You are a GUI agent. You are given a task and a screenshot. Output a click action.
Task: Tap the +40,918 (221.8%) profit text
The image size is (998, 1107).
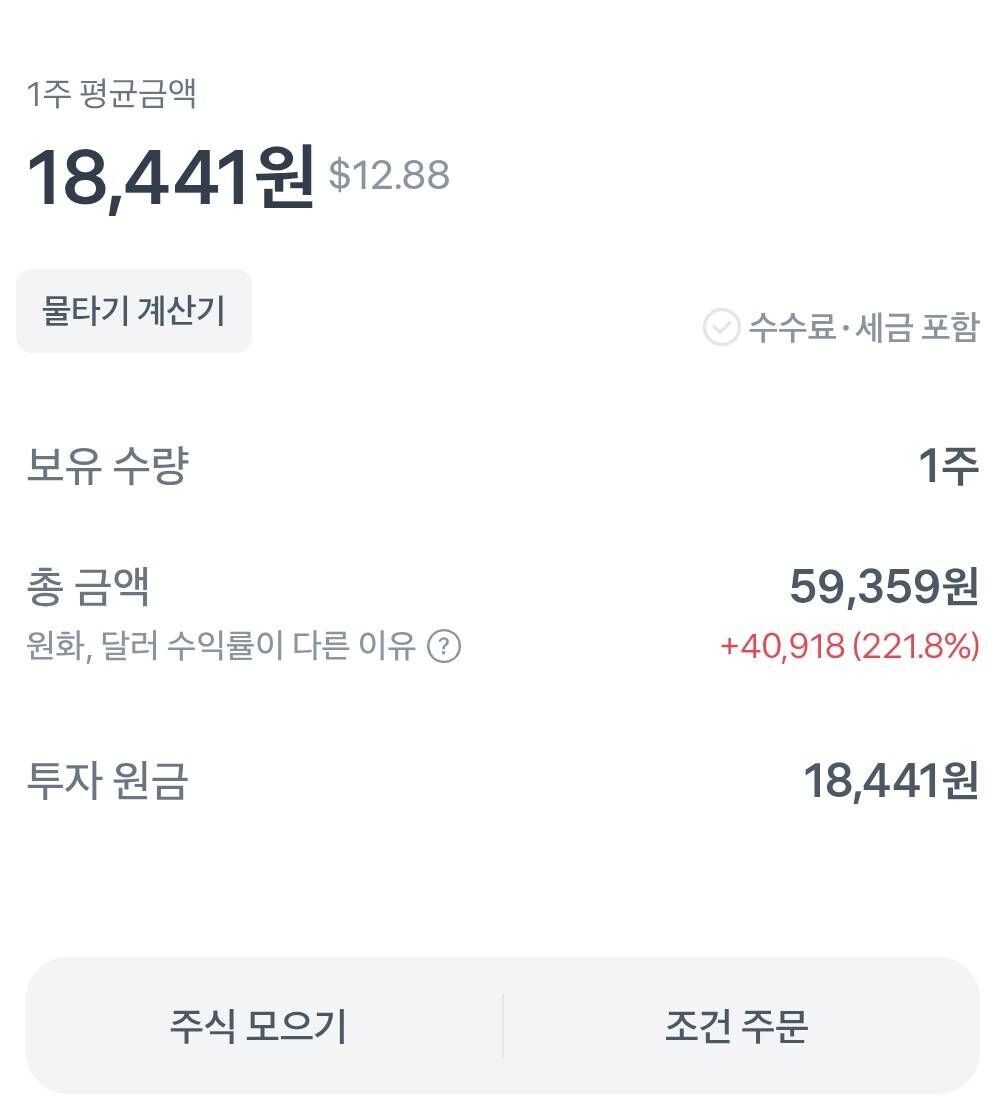point(850,646)
